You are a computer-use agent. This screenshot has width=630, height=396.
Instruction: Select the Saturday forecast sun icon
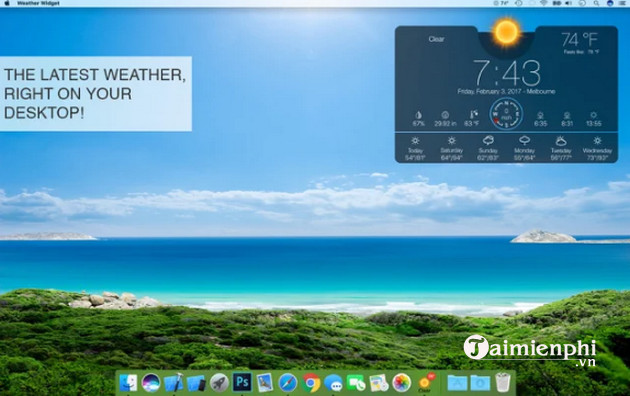coord(452,141)
